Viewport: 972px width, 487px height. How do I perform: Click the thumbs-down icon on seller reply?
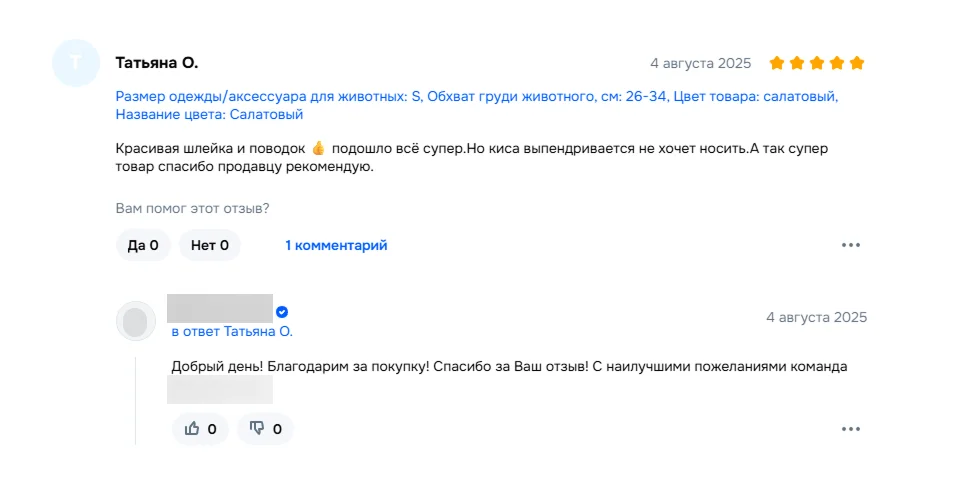point(257,429)
